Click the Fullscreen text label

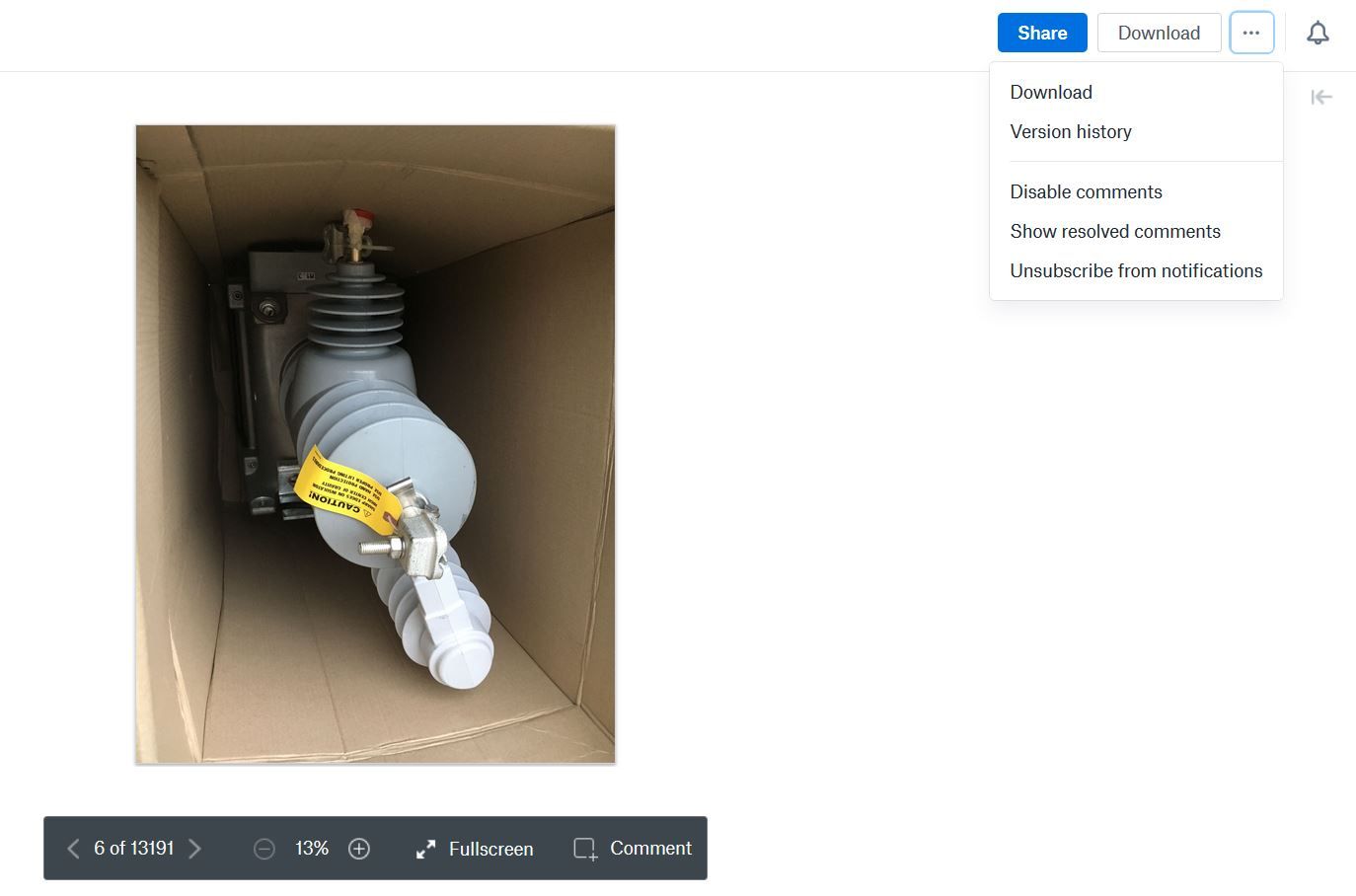point(490,849)
